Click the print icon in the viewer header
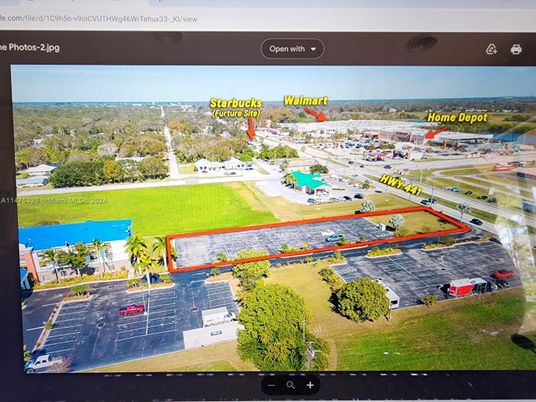Image resolution: width=536 pixels, height=402 pixels. click(x=516, y=50)
